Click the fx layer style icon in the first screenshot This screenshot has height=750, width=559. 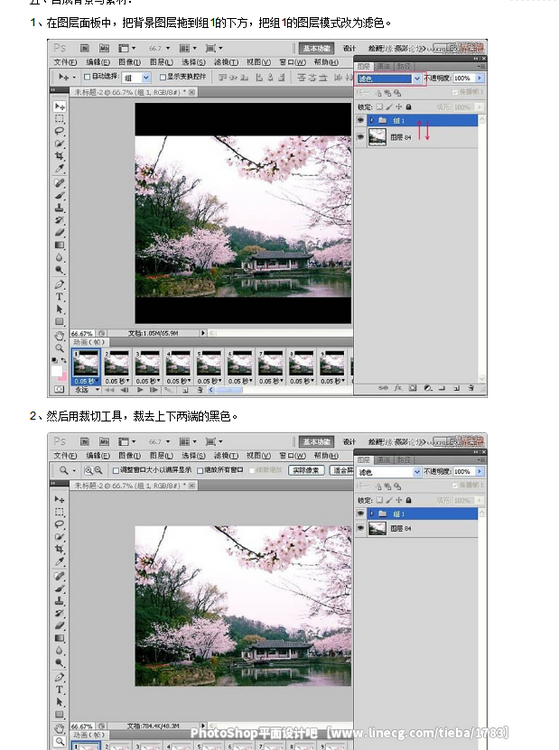398,388
